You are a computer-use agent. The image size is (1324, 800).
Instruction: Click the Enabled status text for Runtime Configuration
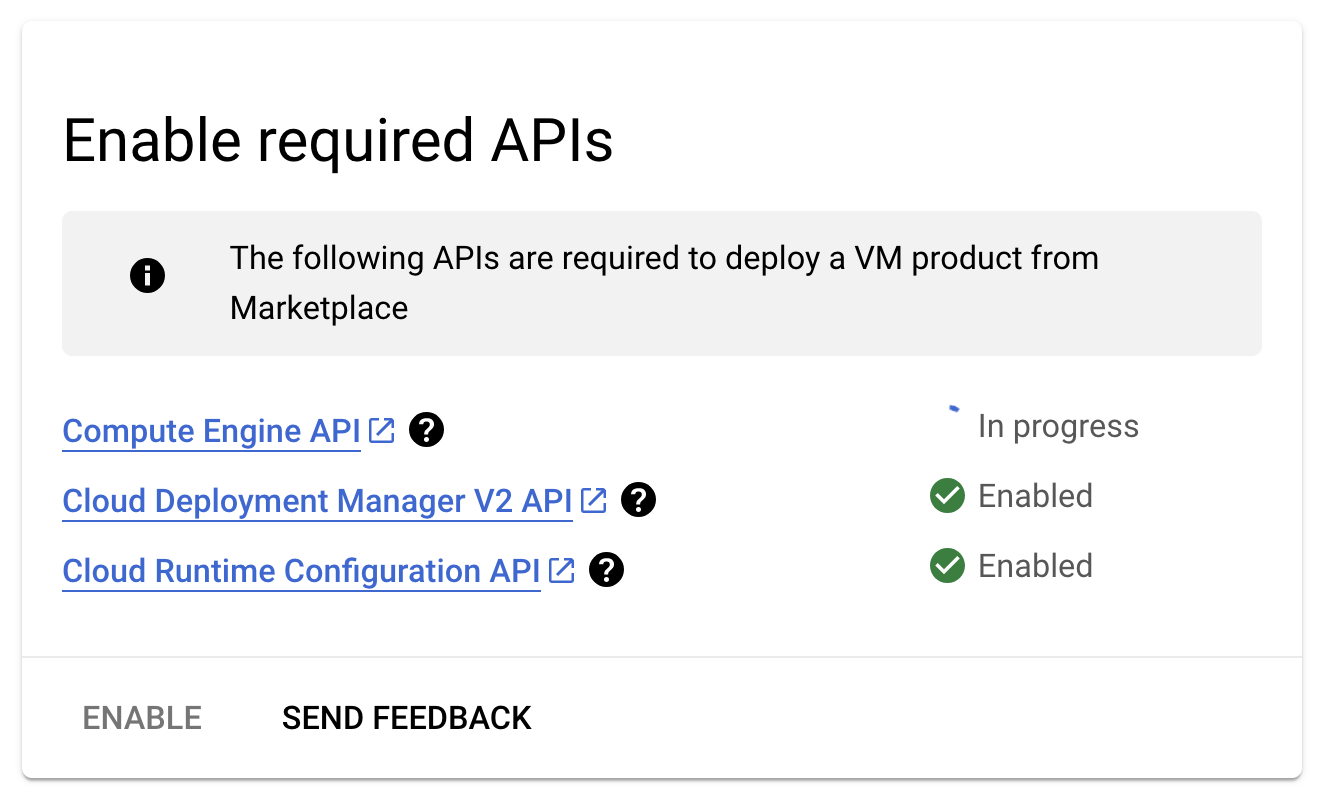(1035, 566)
